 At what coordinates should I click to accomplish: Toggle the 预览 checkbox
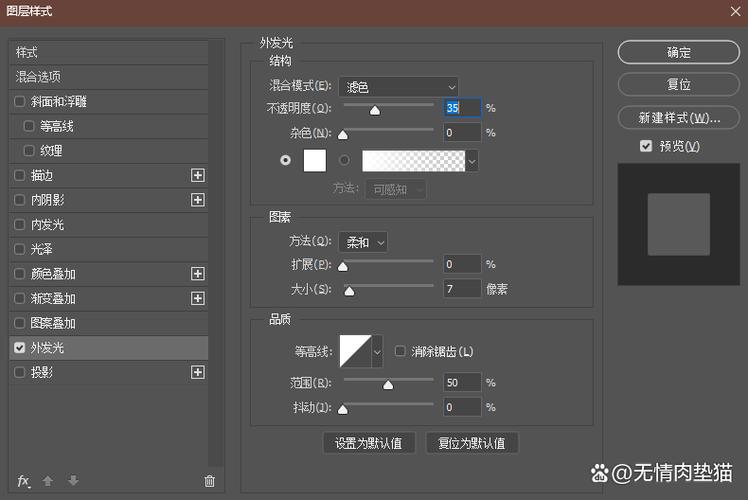pyautogui.click(x=646, y=146)
